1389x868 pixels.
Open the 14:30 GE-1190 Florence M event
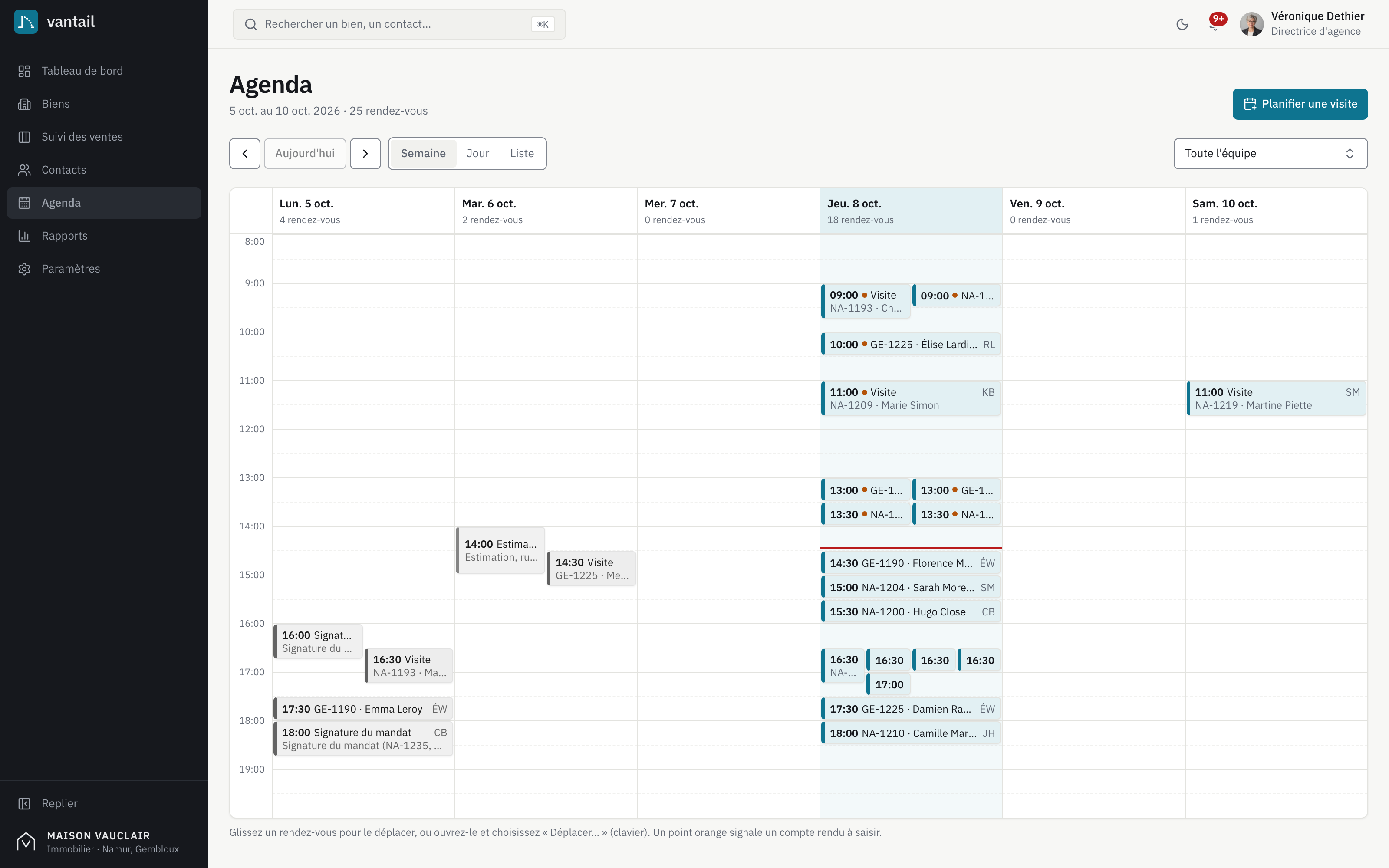tap(911, 563)
